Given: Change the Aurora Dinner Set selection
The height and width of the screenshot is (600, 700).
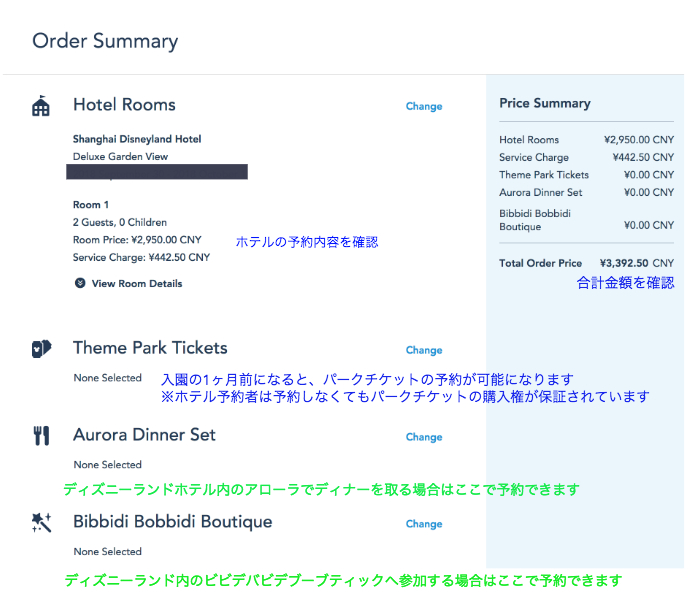Looking at the screenshot, I should pos(424,437).
